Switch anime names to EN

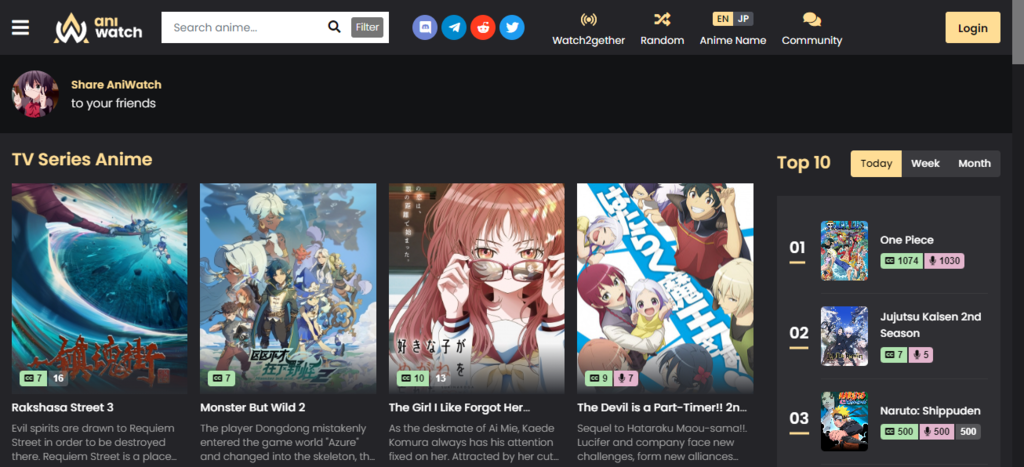[x=723, y=18]
